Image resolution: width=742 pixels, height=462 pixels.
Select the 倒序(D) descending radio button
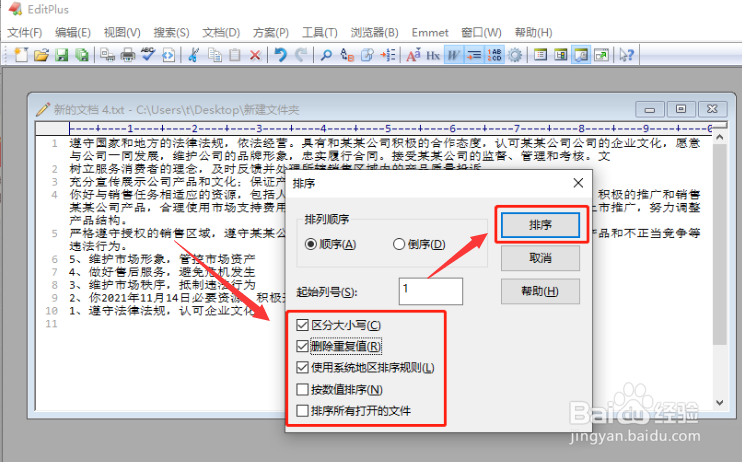tap(399, 244)
